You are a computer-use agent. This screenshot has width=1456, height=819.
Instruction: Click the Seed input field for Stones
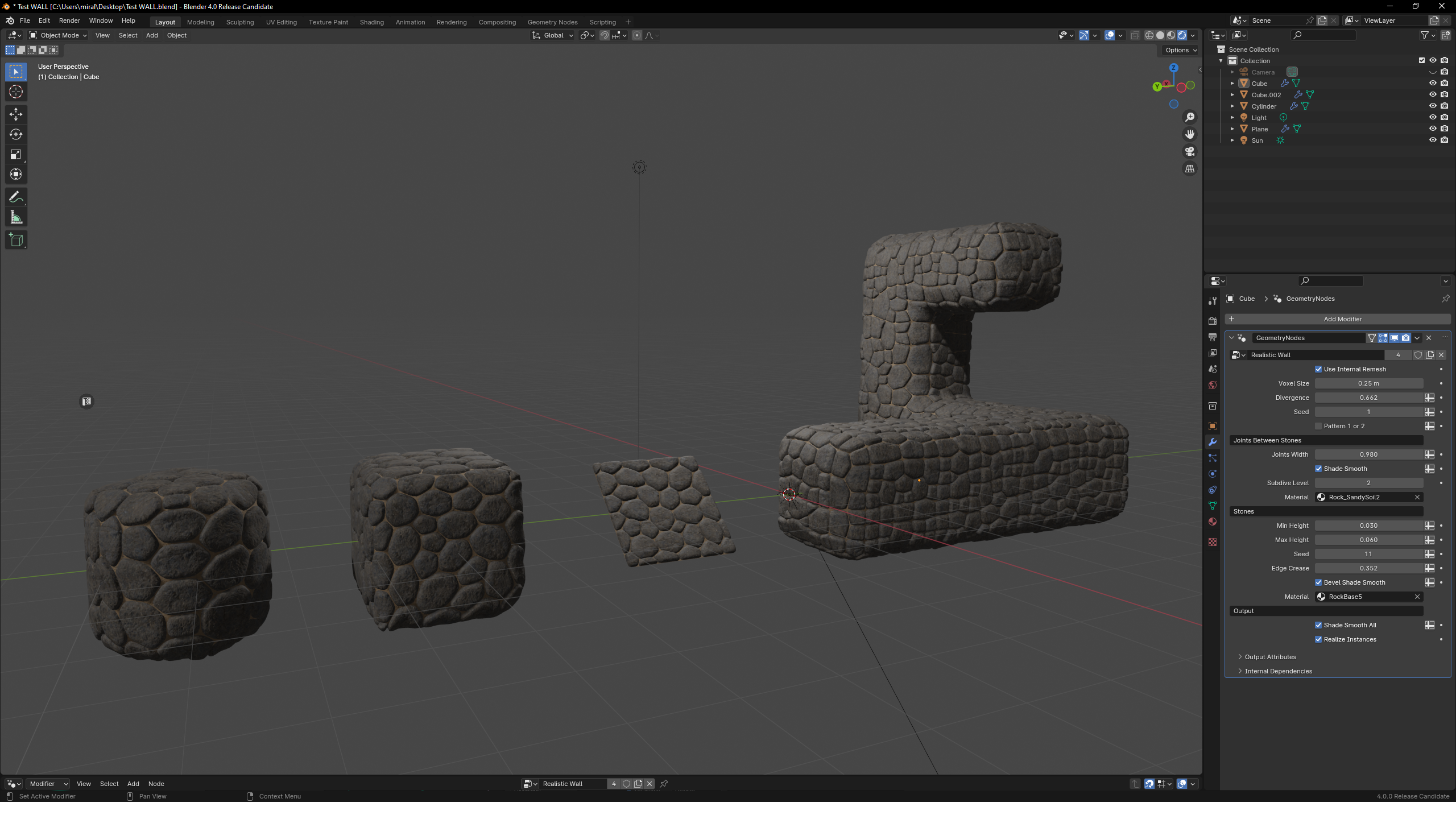click(1369, 554)
